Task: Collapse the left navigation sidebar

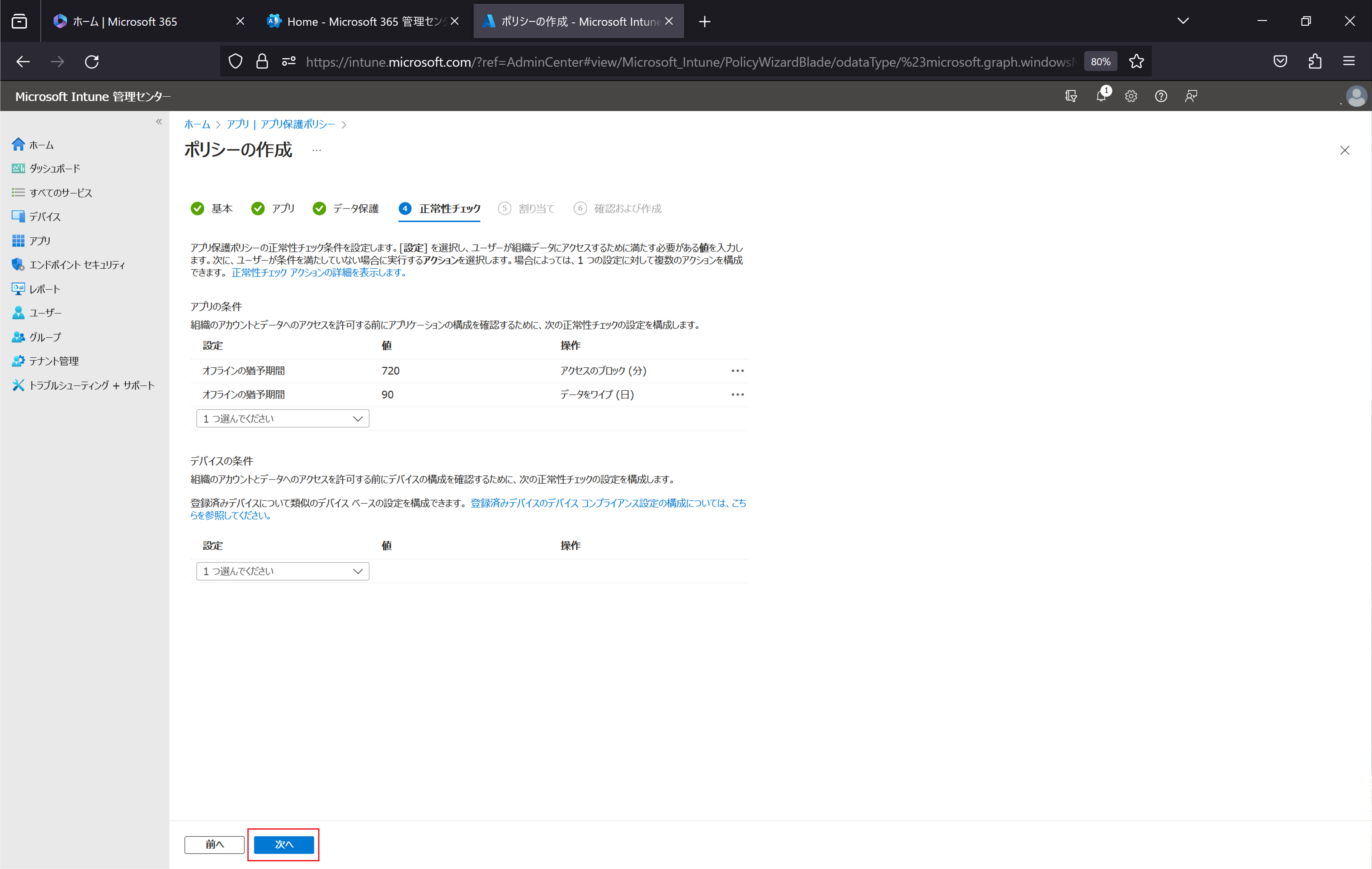Action: [159, 122]
